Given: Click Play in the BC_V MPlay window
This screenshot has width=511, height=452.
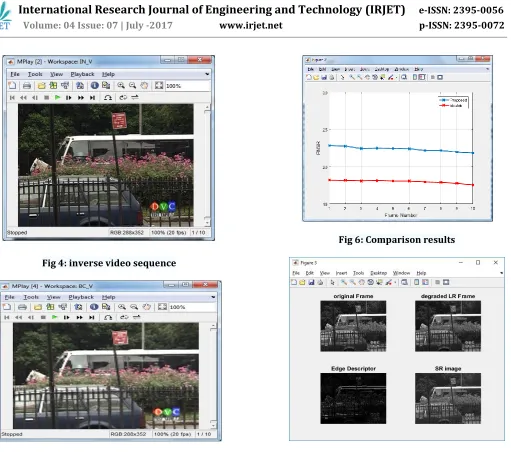Looking at the screenshot, I should click(x=54, y=317).
